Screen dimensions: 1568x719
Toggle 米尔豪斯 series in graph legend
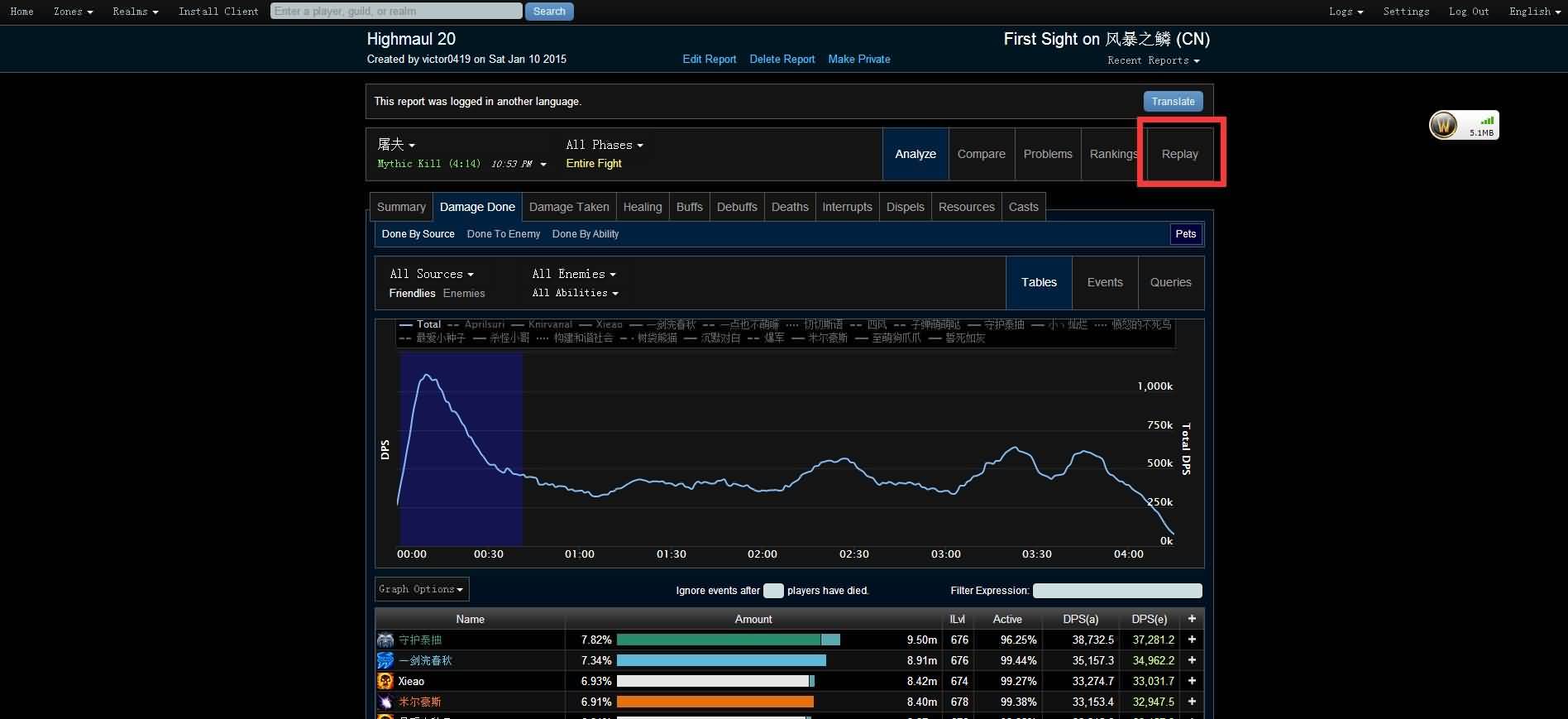point(820,338)
